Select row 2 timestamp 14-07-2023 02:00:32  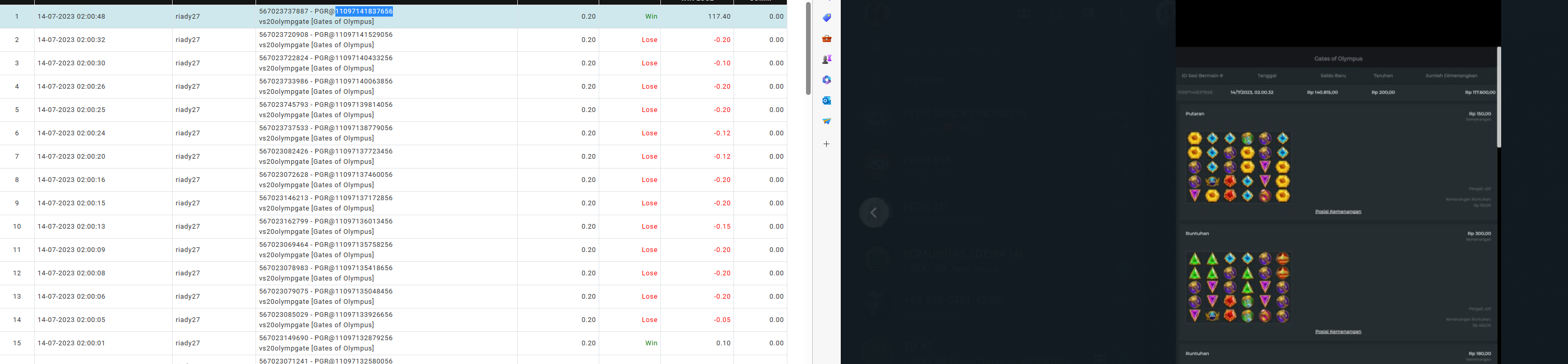[71, 39]
